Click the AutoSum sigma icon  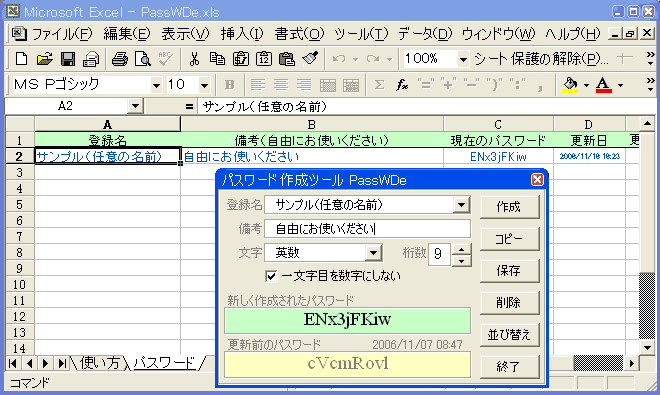[379, 85]
